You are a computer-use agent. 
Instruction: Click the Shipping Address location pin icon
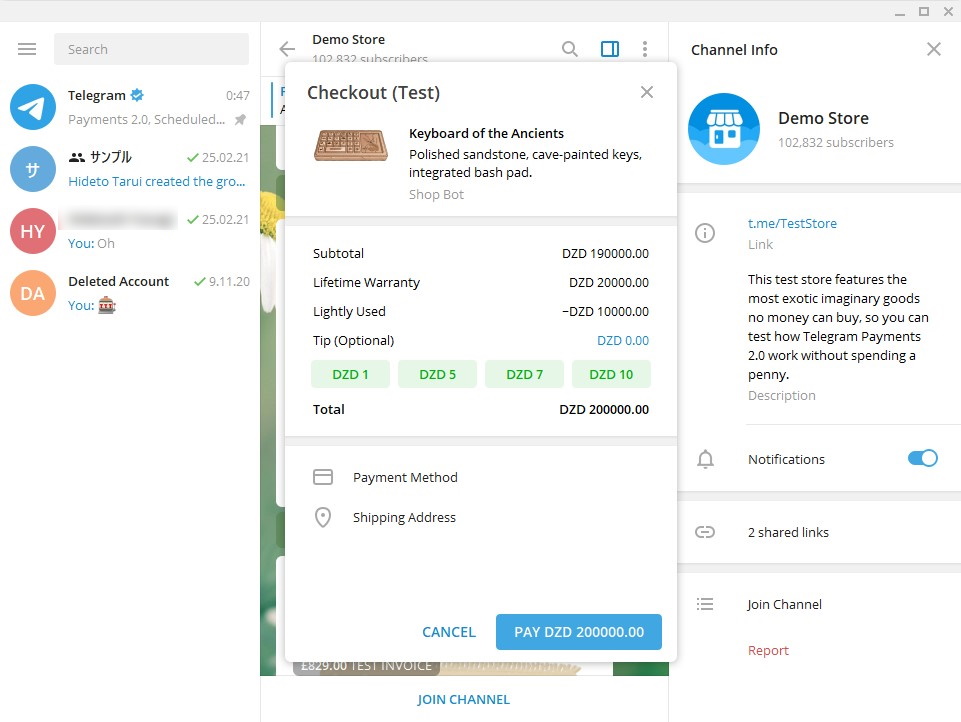pos(322,517)
